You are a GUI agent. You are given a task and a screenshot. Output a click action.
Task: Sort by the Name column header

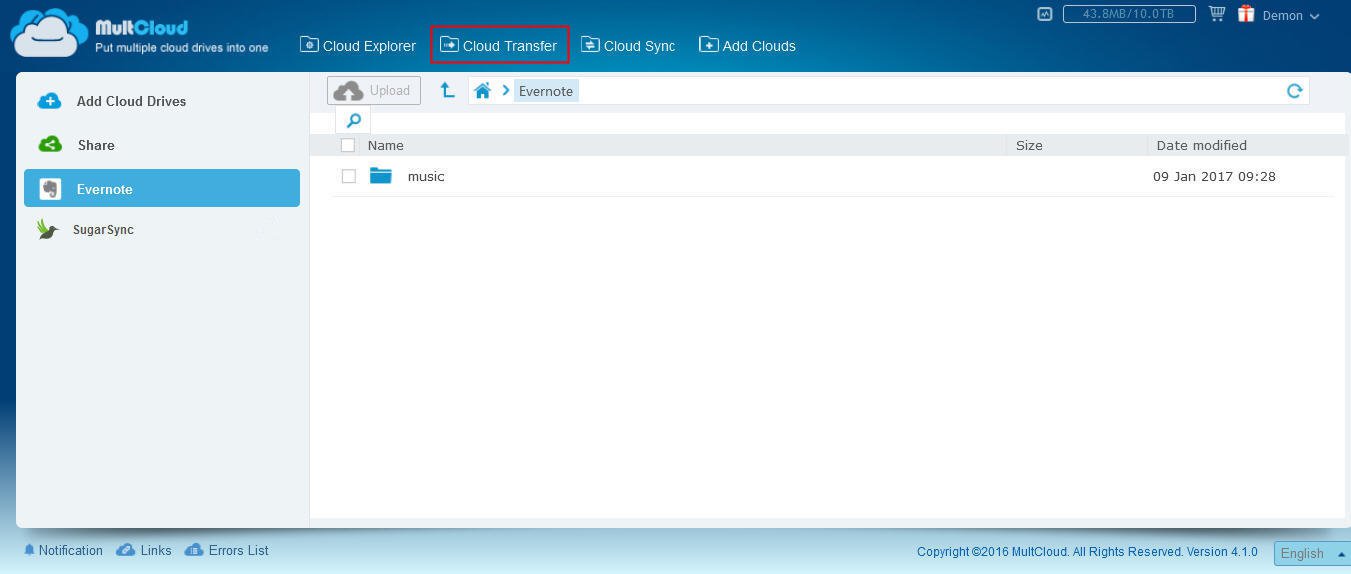pyautogui.click(x=386, y=145)
